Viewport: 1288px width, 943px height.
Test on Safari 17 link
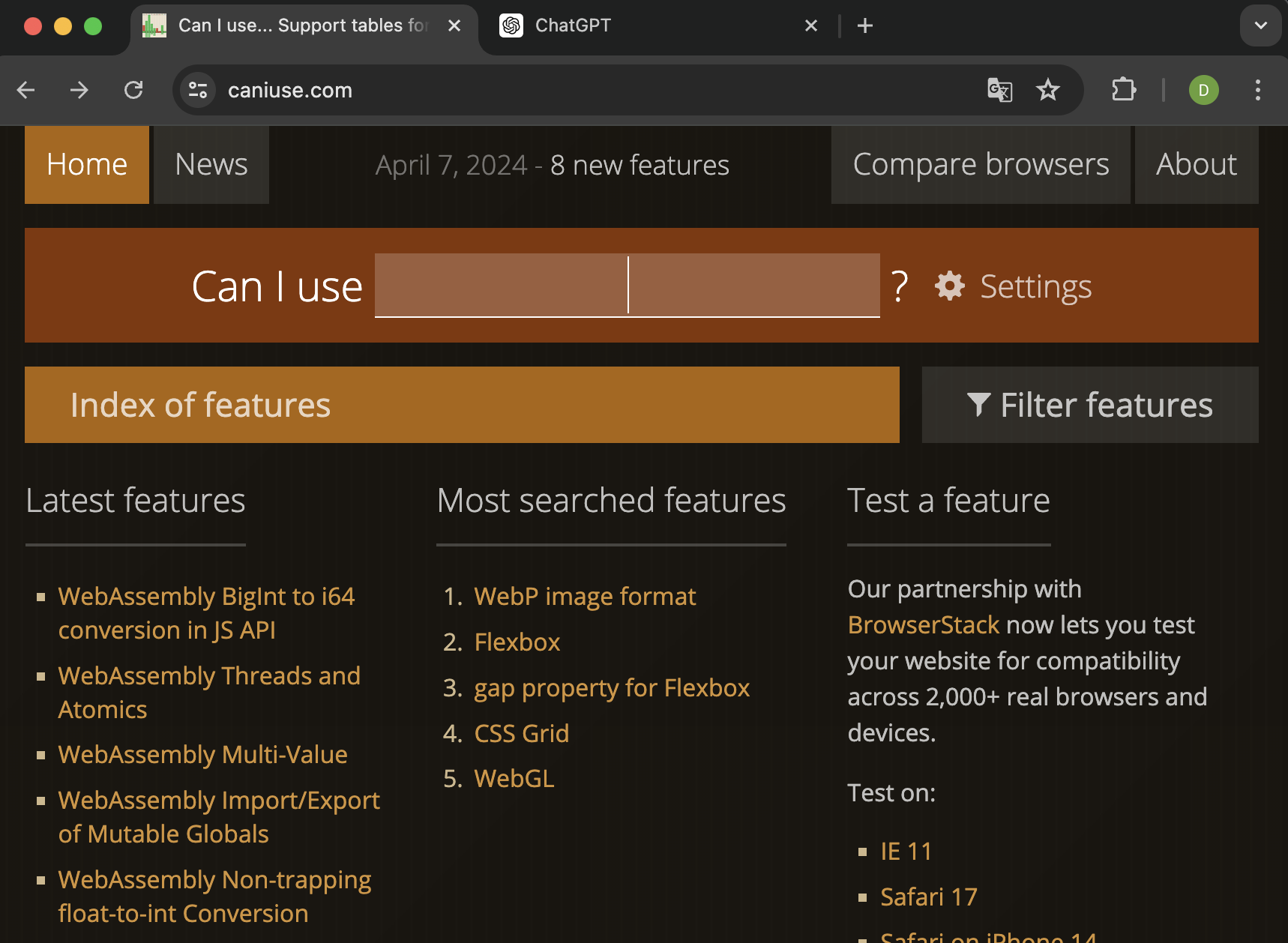[x=929, y=897]
